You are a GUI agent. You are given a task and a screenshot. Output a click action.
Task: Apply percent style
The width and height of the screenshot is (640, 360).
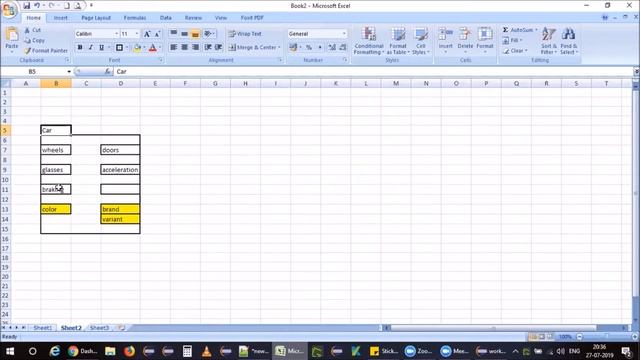coord(309,47)
